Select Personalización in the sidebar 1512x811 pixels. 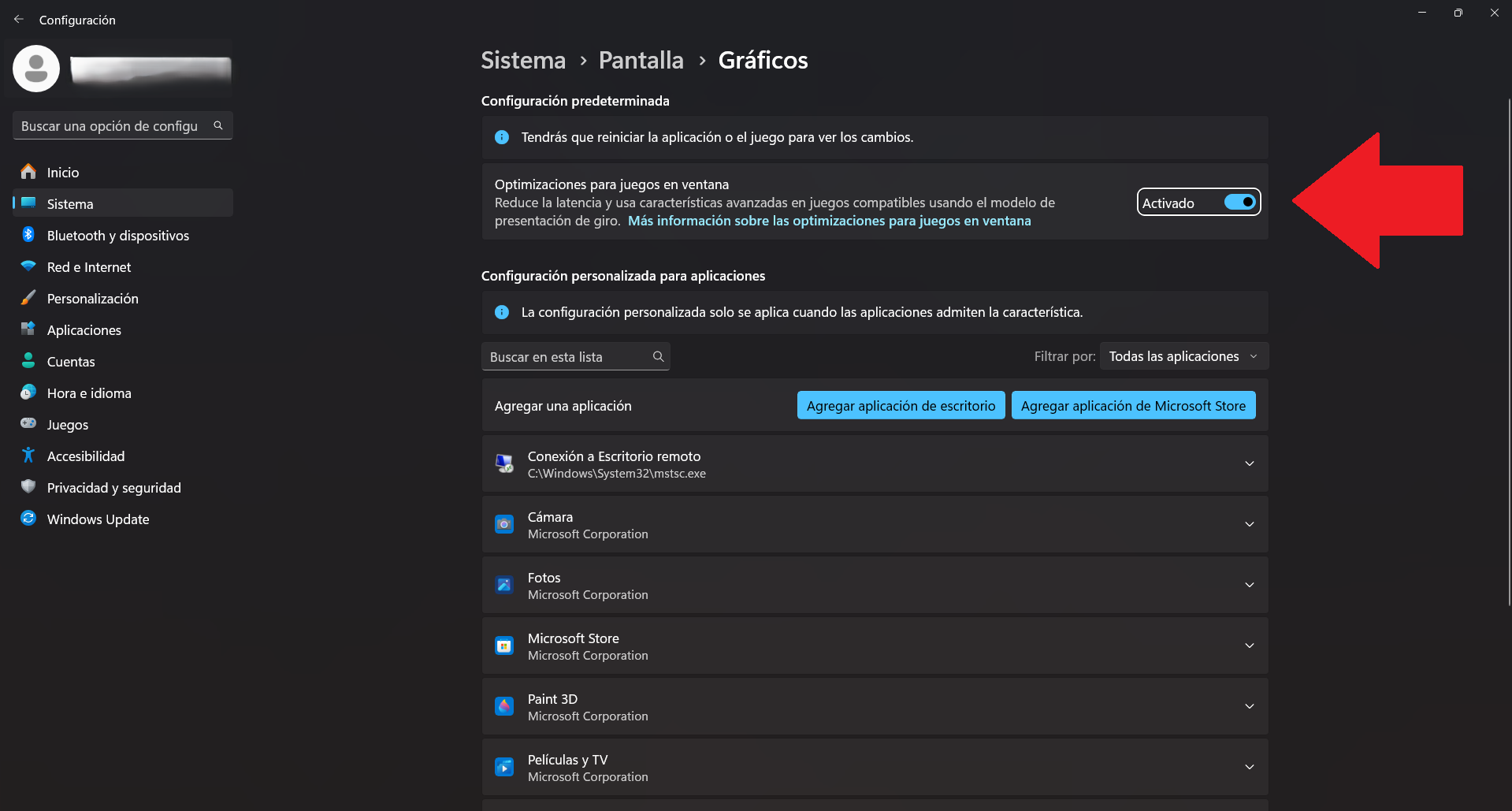pyautogui.click(x=123, y=298)
